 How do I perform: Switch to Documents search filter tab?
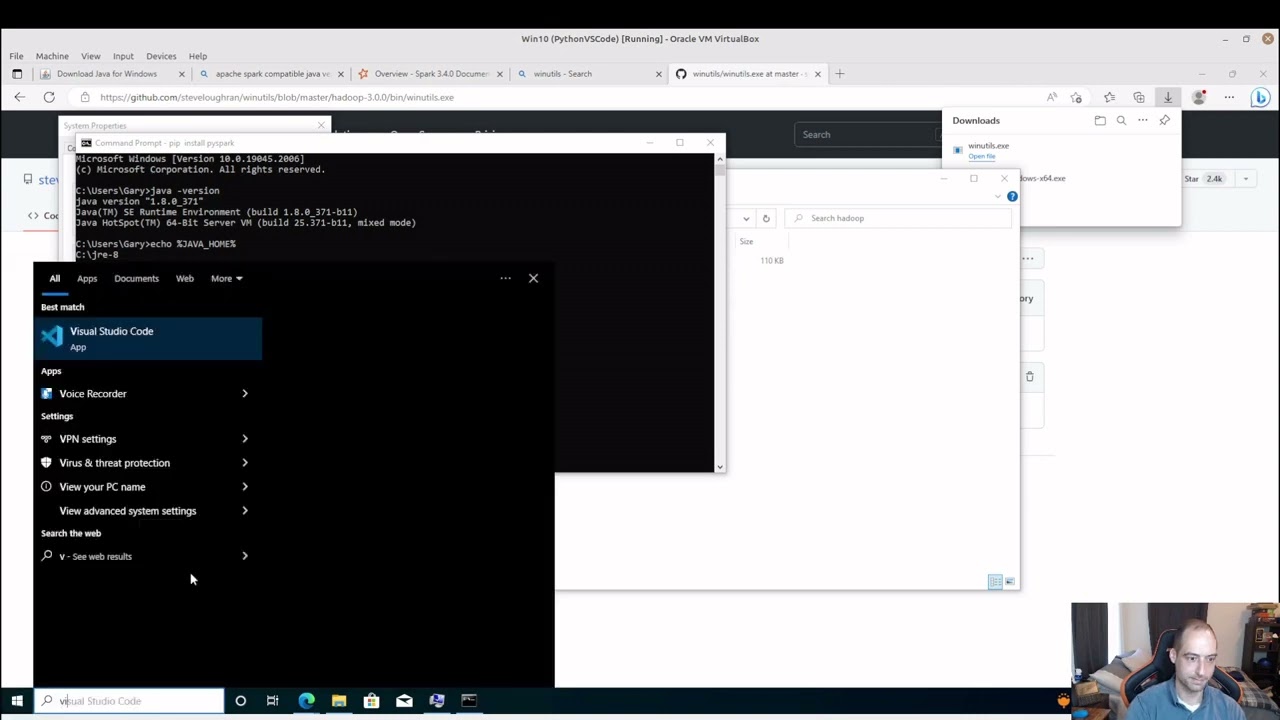pos(136,278)
